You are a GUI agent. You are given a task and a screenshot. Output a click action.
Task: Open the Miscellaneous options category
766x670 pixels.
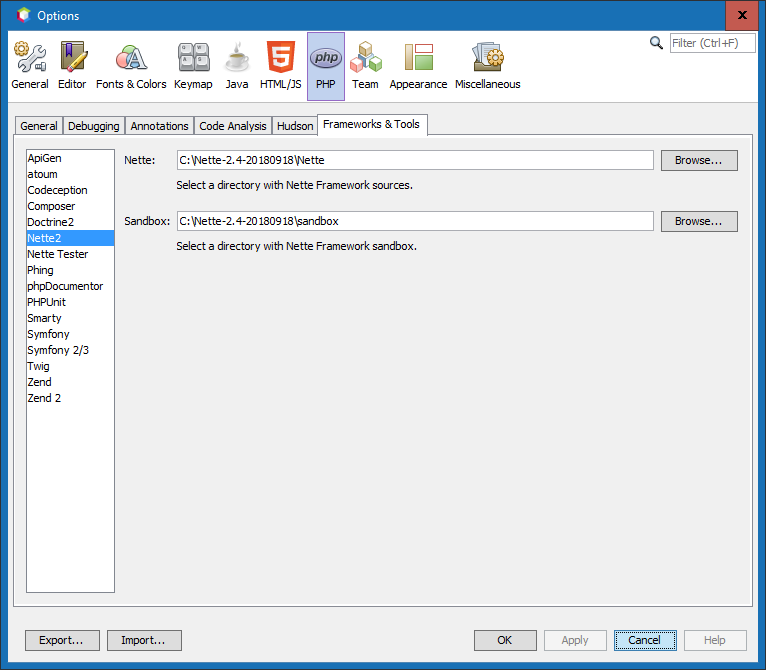[488, 66]
